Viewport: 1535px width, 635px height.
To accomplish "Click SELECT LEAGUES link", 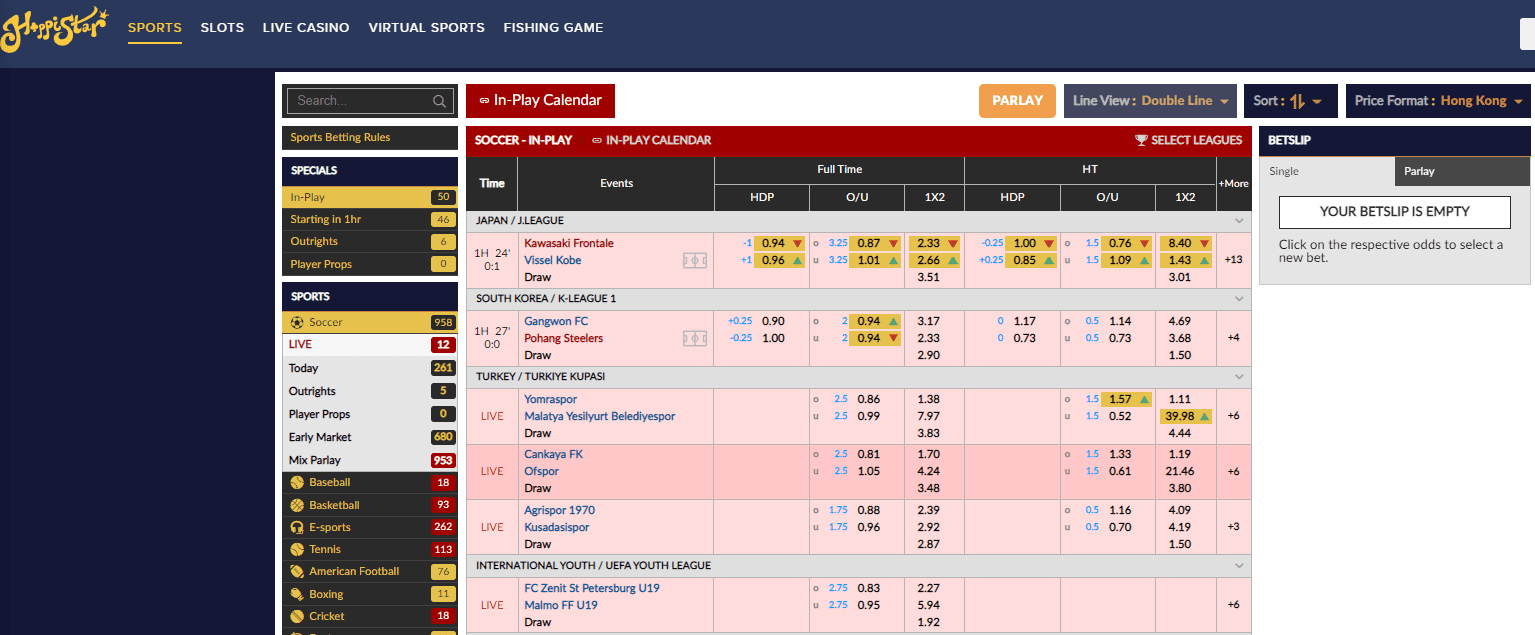I will (1189, 140).
